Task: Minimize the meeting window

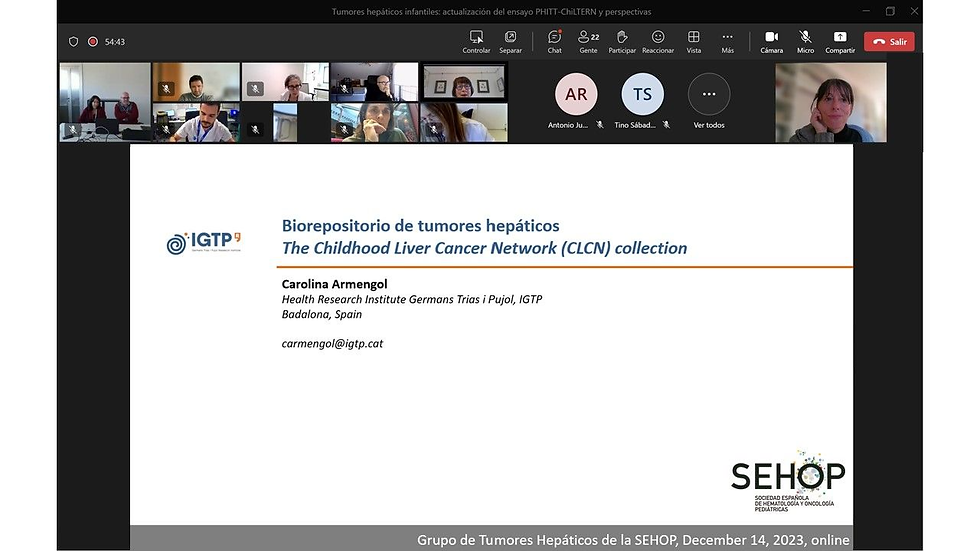Action: point(866,11)
